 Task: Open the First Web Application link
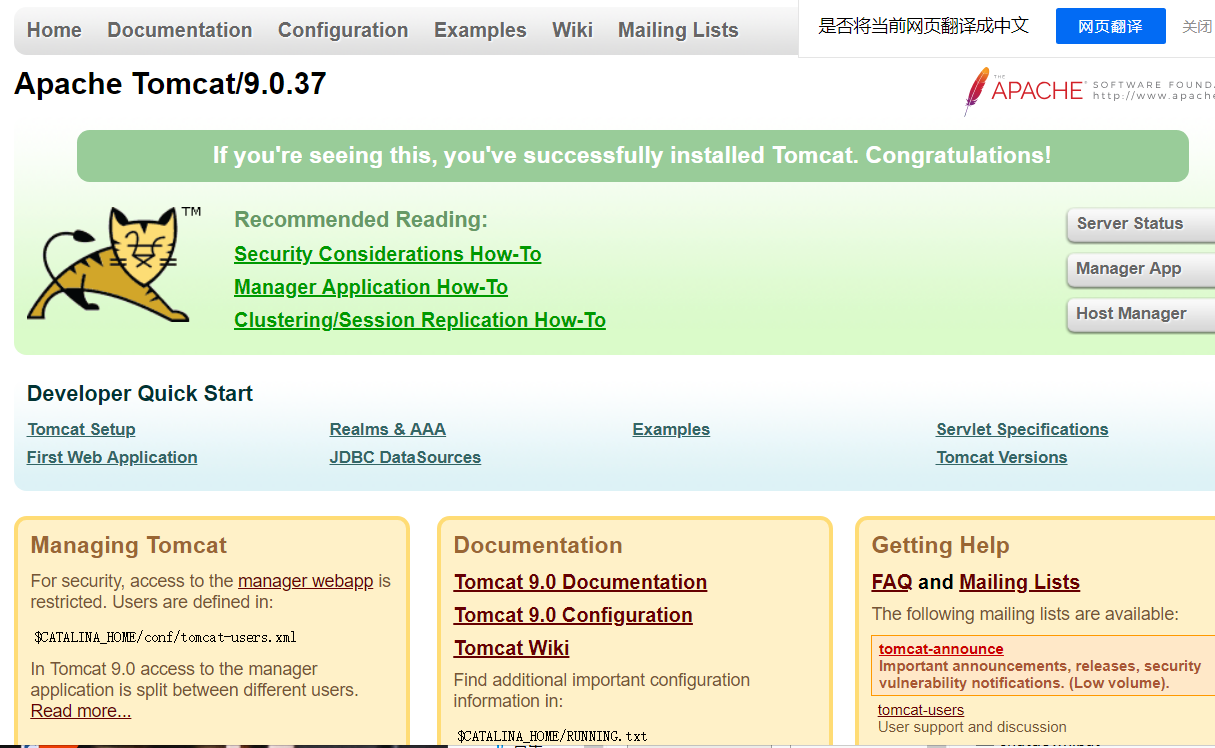click(x=112, y=457)
